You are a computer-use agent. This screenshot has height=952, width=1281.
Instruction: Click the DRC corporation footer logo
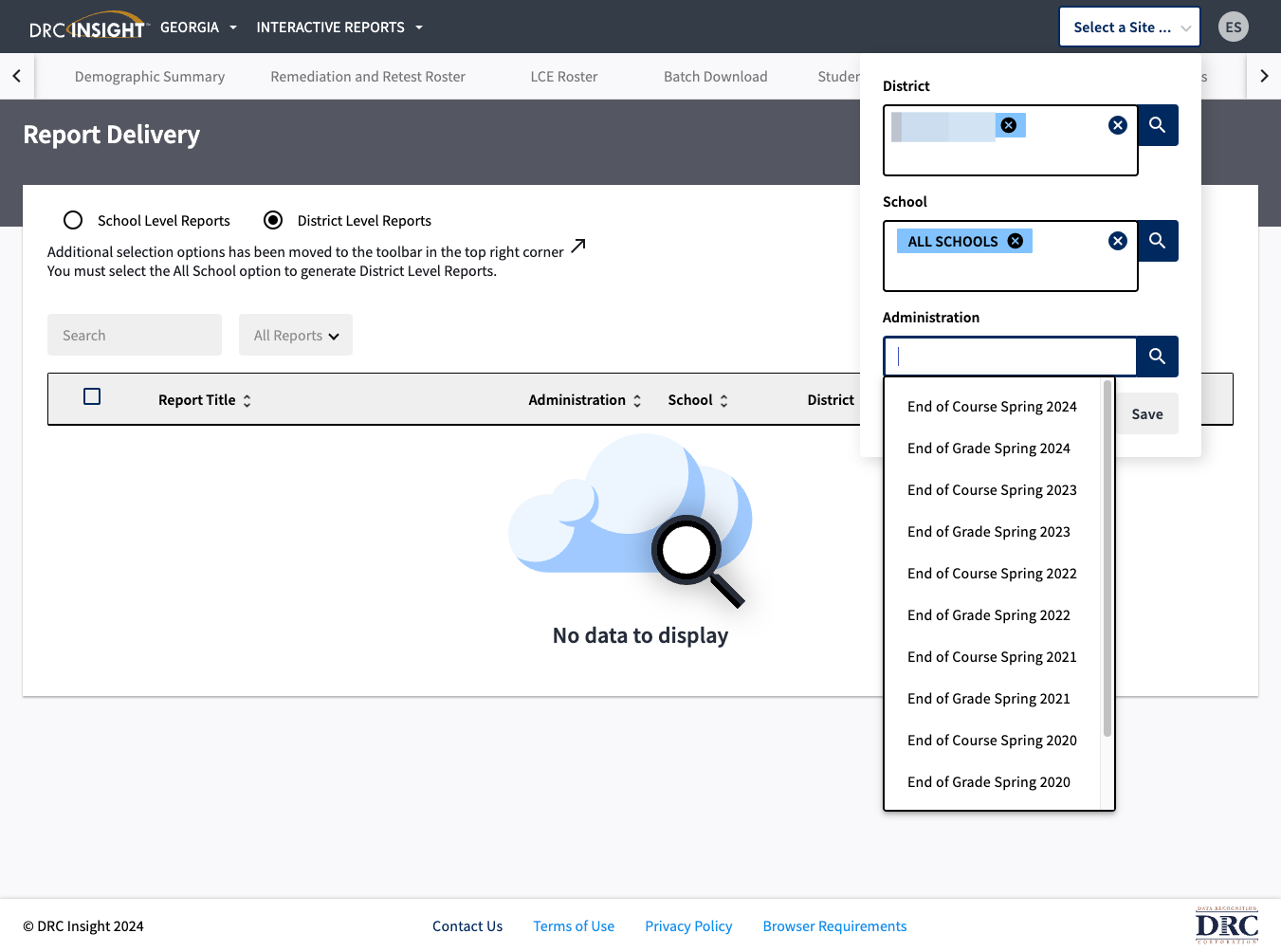pyautogui.click(x=1227, y=925)
